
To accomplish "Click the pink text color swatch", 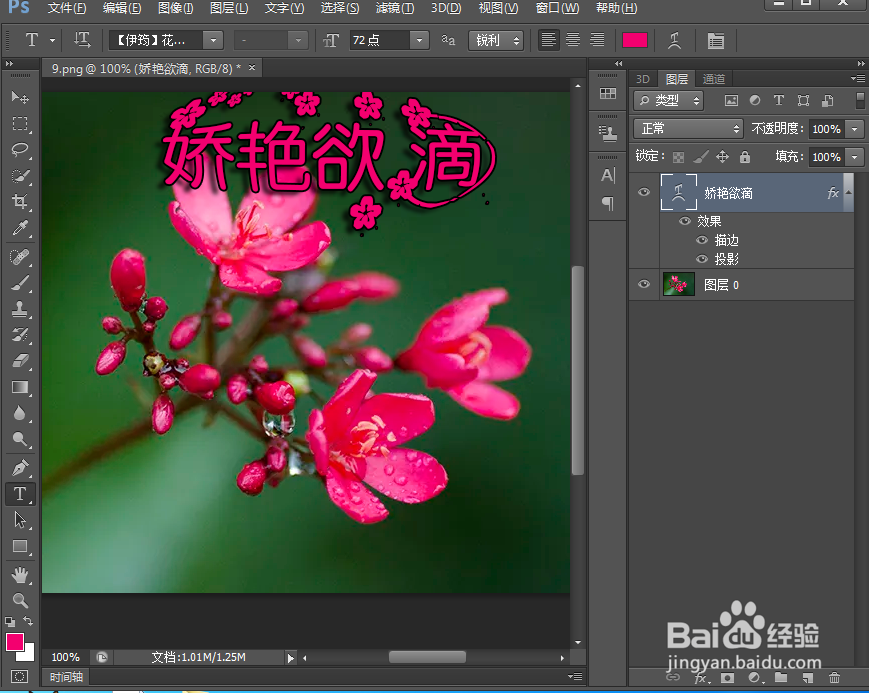I will (x=633, y=40).
